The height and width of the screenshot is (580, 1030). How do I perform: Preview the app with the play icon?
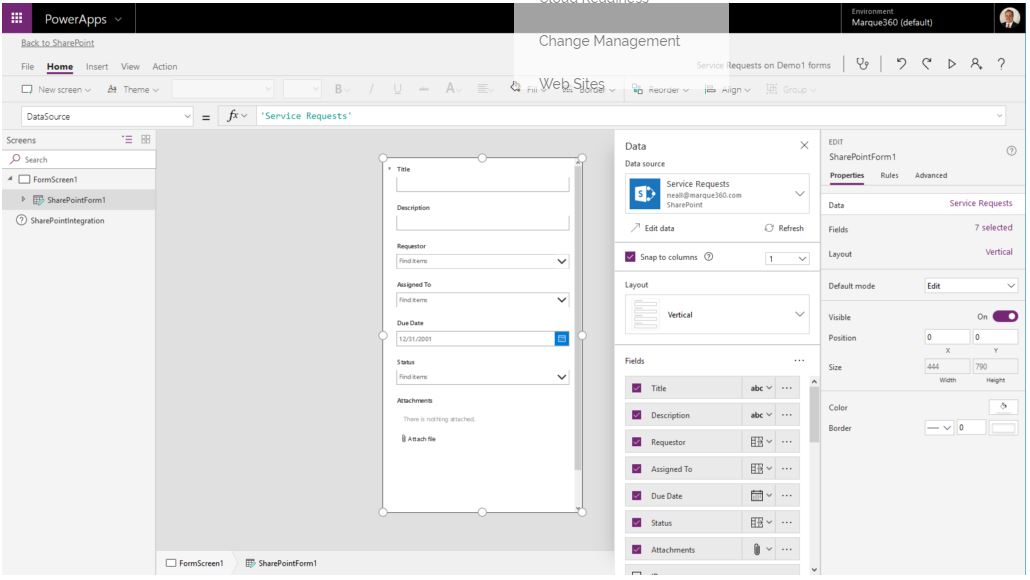point(951,64)
